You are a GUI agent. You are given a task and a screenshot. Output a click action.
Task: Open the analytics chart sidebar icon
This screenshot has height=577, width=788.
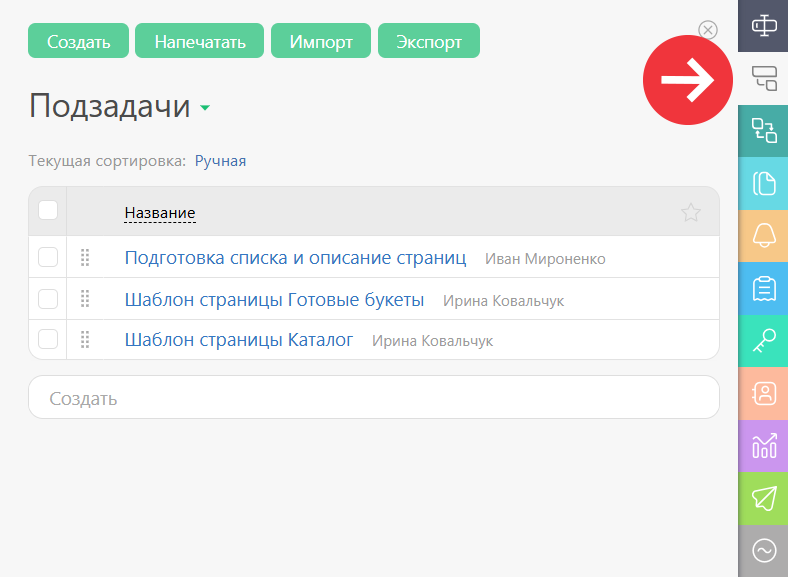pos(763,446)
